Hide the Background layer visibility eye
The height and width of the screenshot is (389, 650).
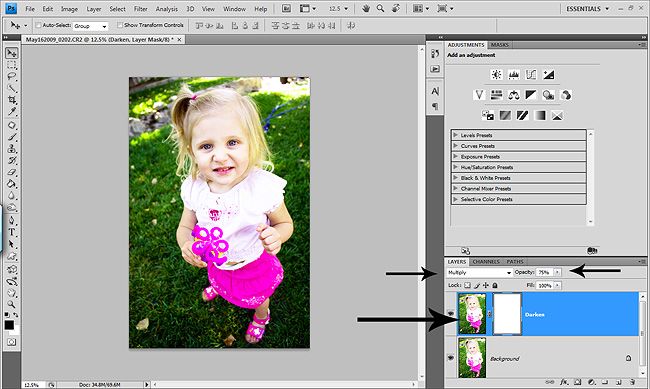click(x=451, y=357)
